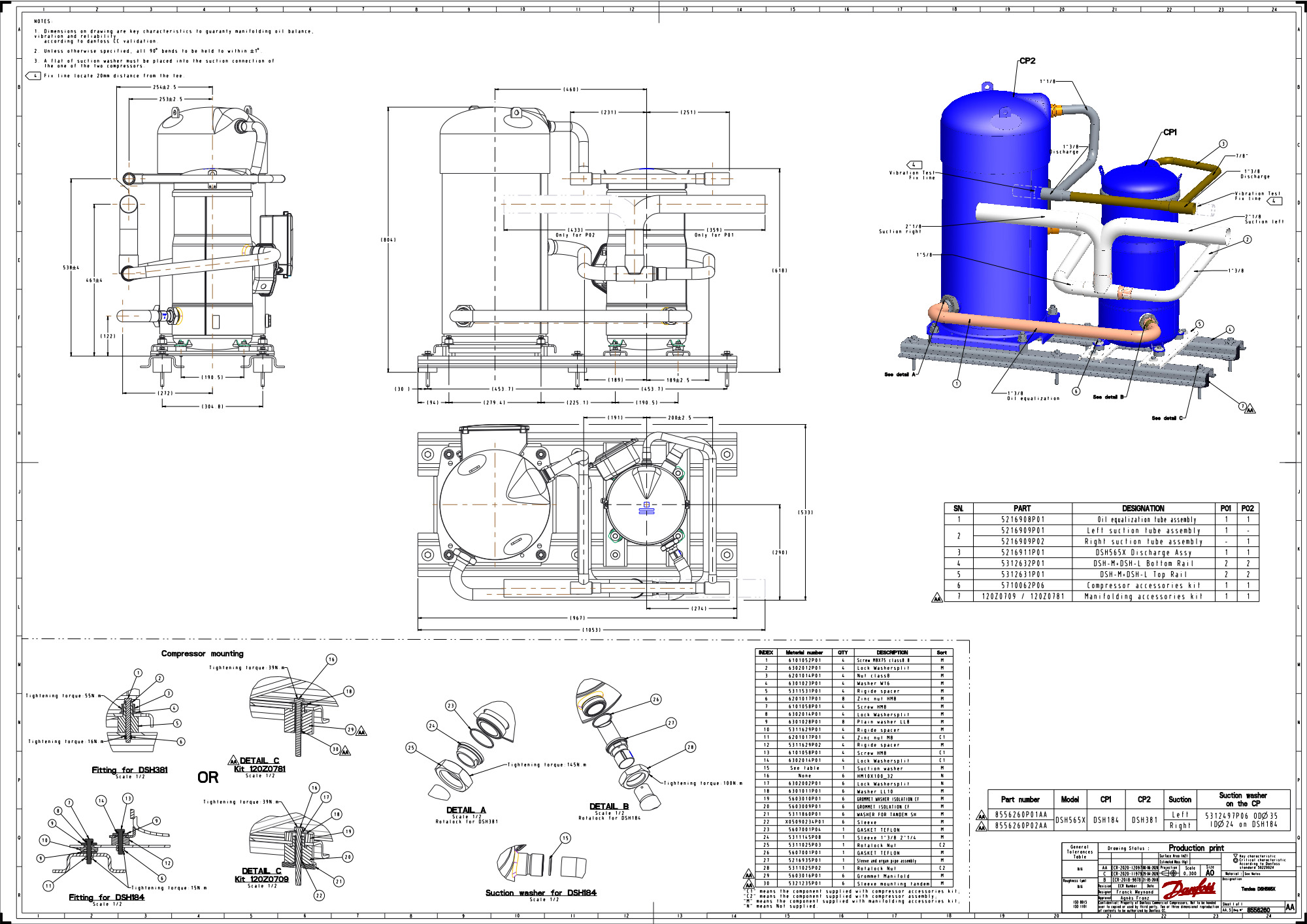The image size is (1307, 924).
Task: Click the DESIGNATION column header
Action: [1143, 508]
